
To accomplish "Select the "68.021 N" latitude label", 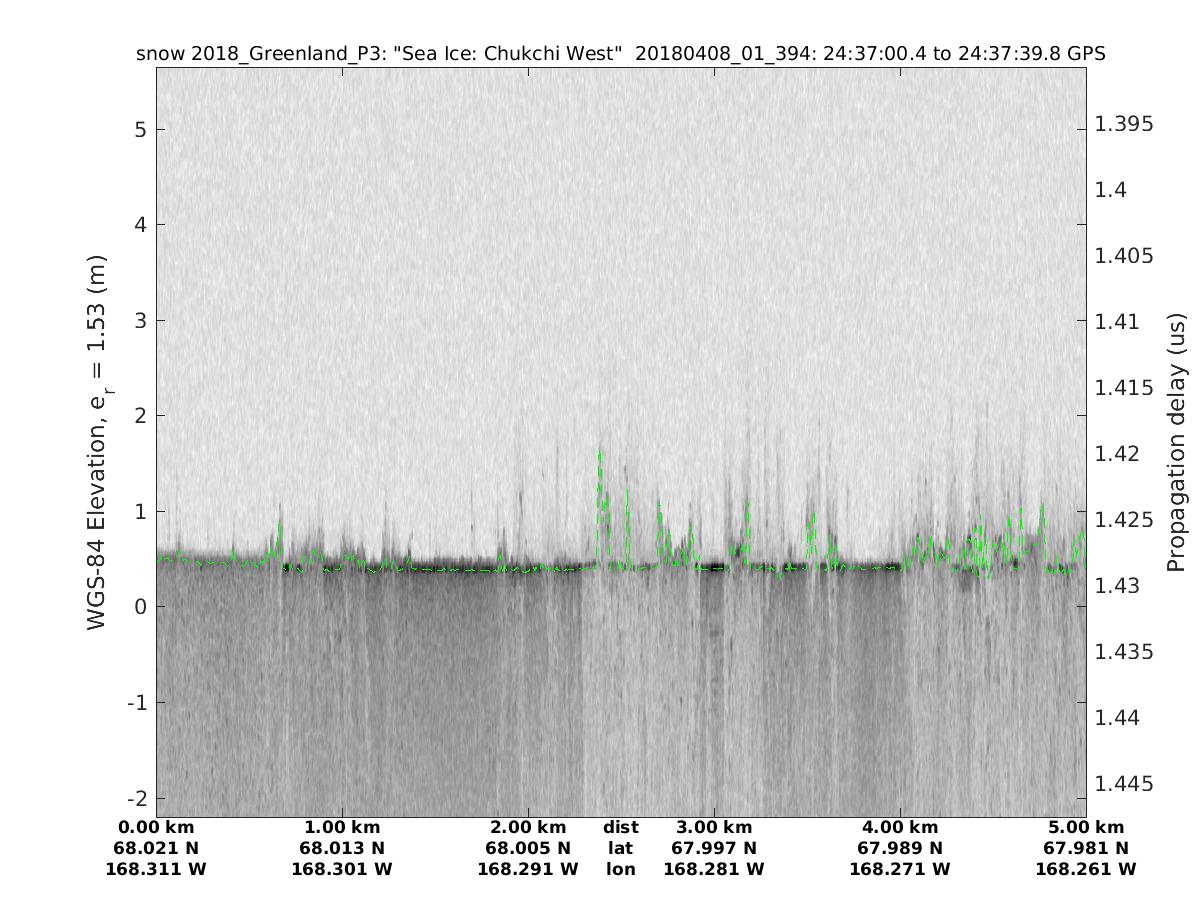I will 156,848.
